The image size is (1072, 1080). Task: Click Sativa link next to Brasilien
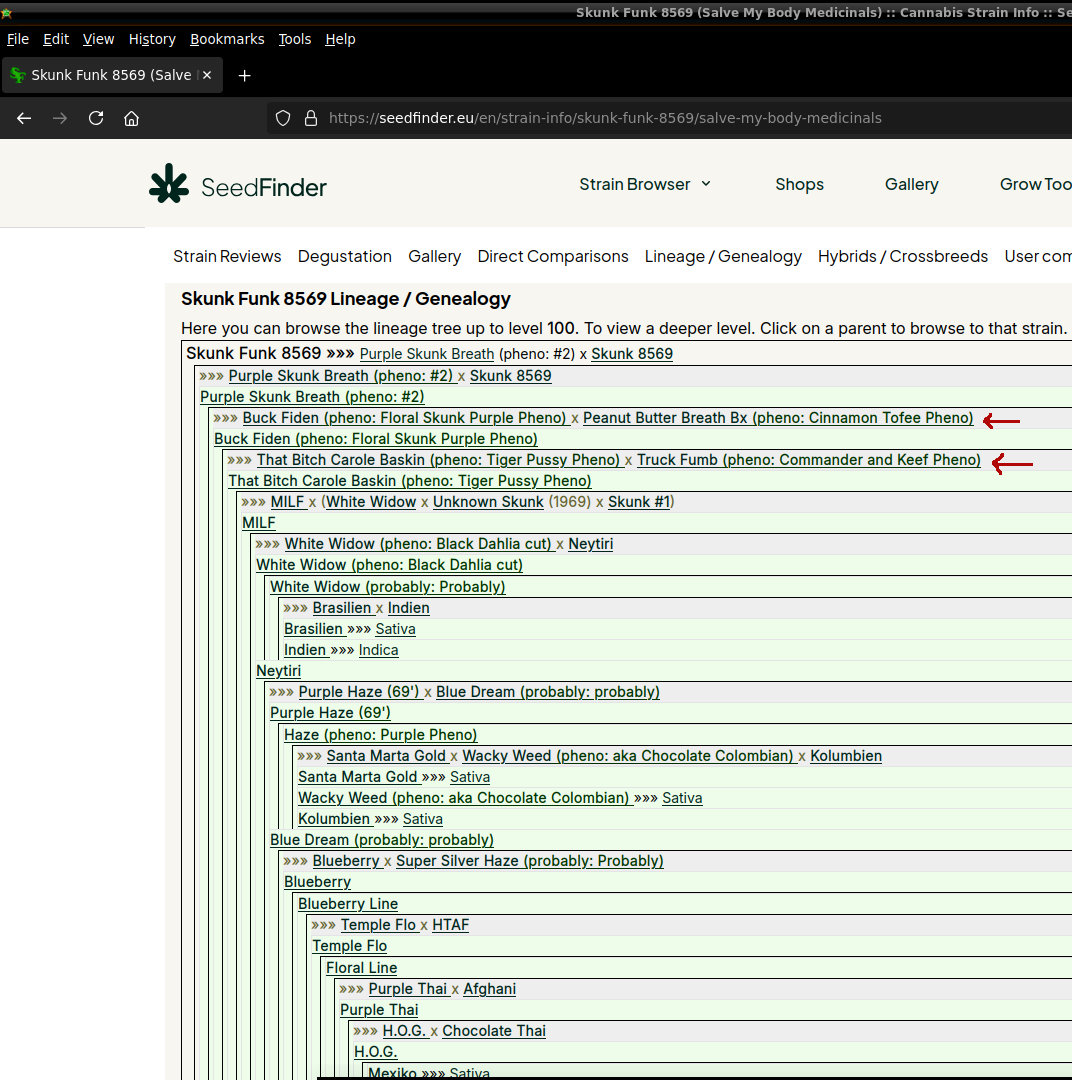(395, 629)
